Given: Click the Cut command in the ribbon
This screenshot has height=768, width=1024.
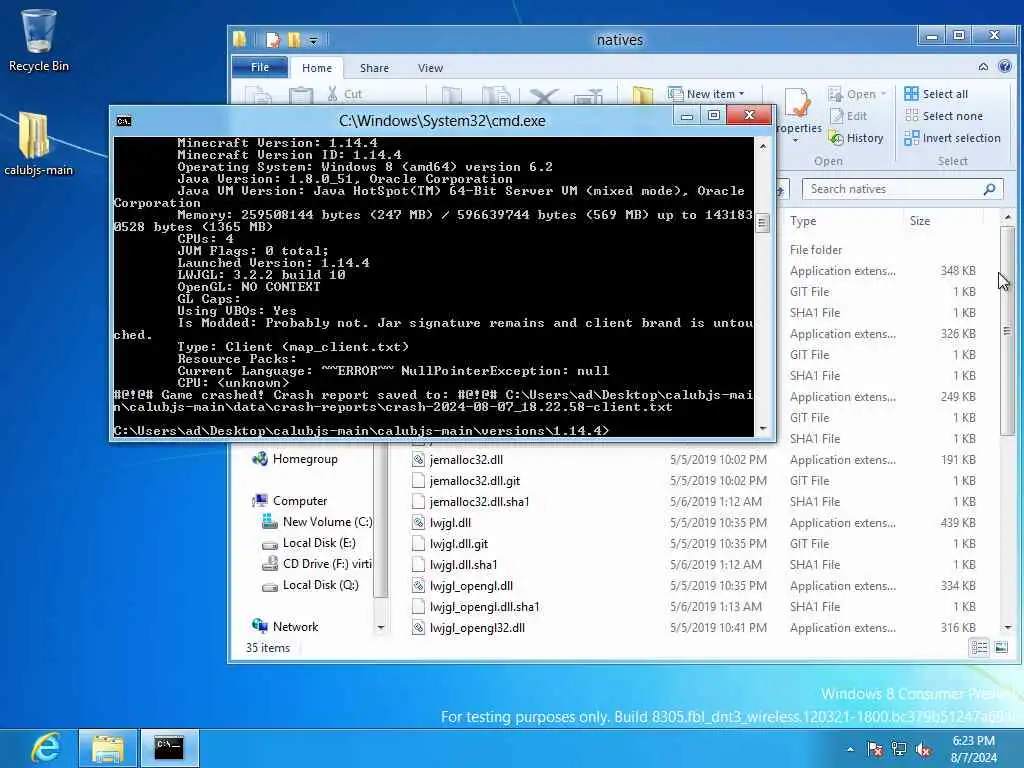Looking at the screenshot, I should (x=344, y=94).
